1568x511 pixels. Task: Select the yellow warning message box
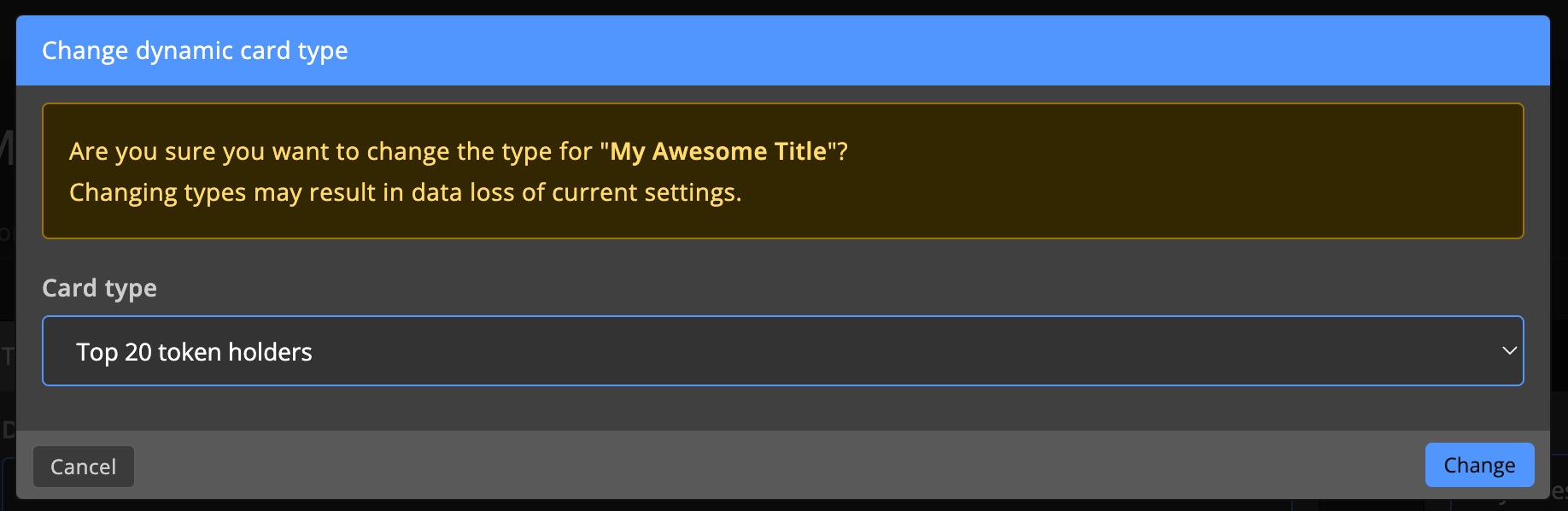(782, 171)
